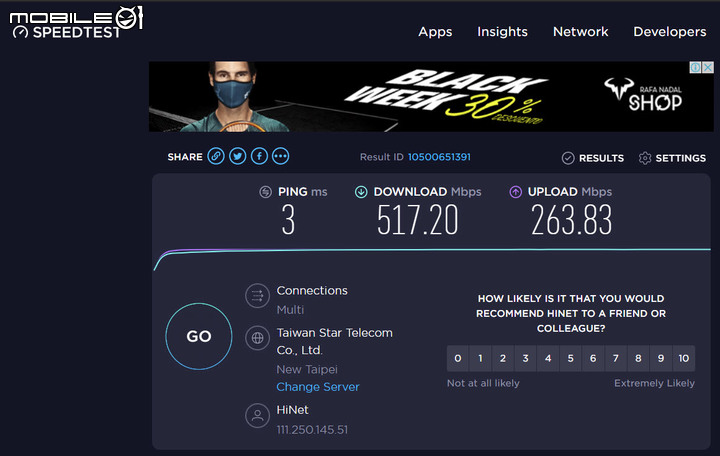The height and width of the screenshot is (456, 720).
Task: Click the New Taipei location text
Action: coord(307,369)
